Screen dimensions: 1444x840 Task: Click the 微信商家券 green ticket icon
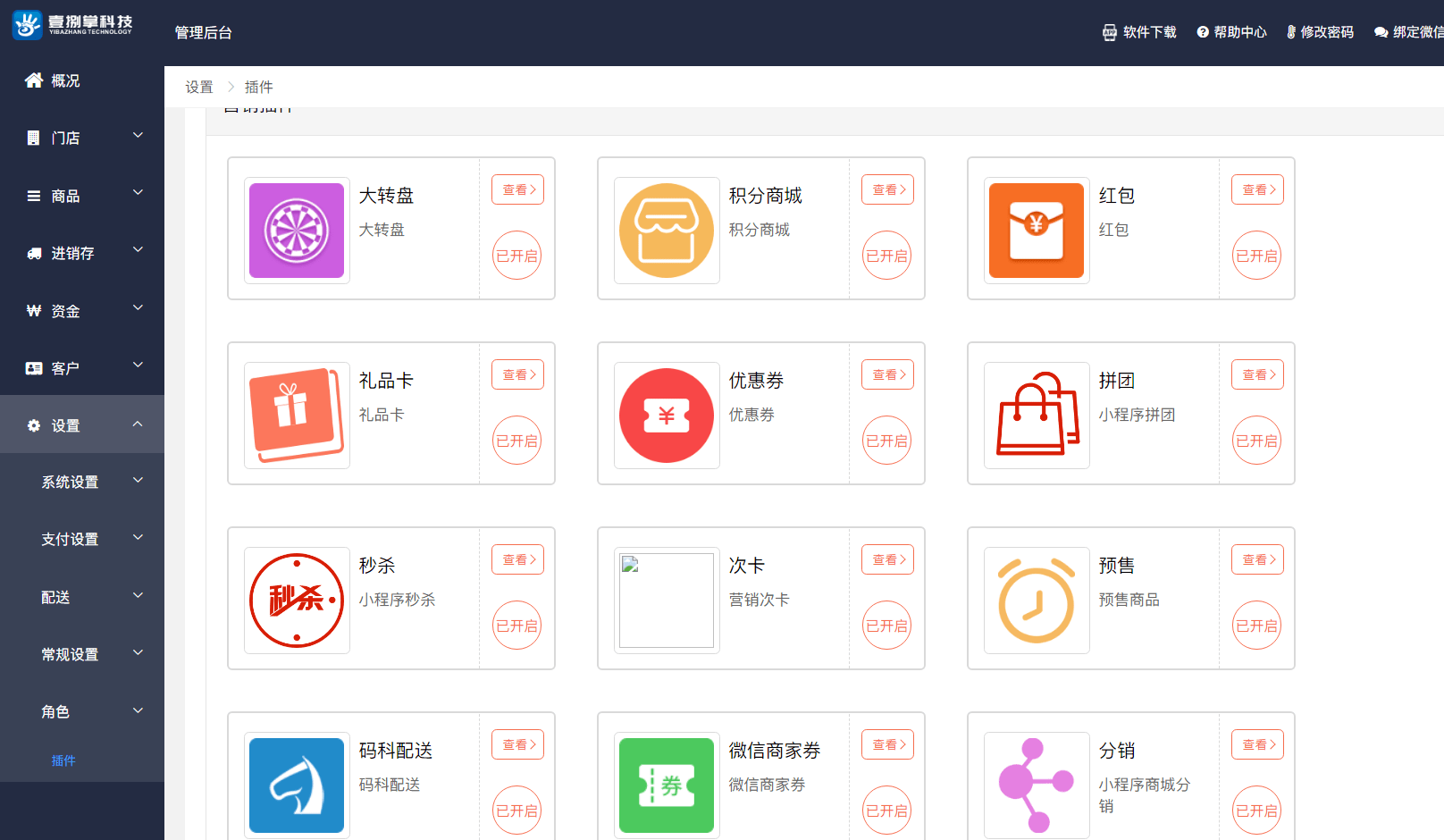(667, 785)
